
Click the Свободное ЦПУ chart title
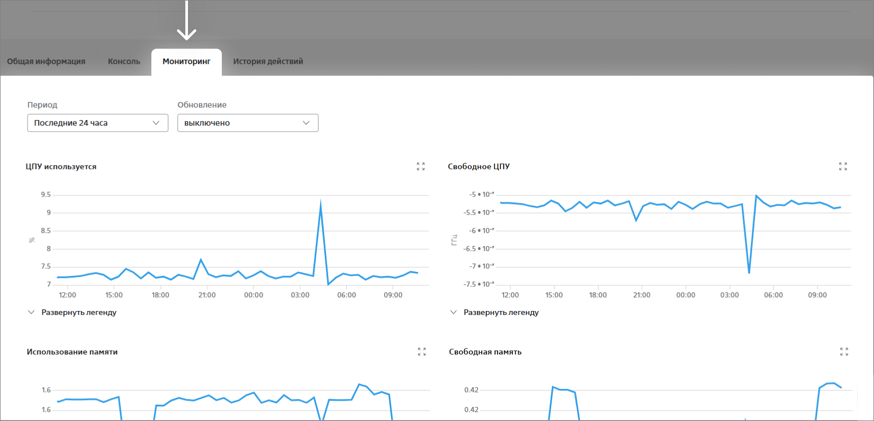point(479,167)
